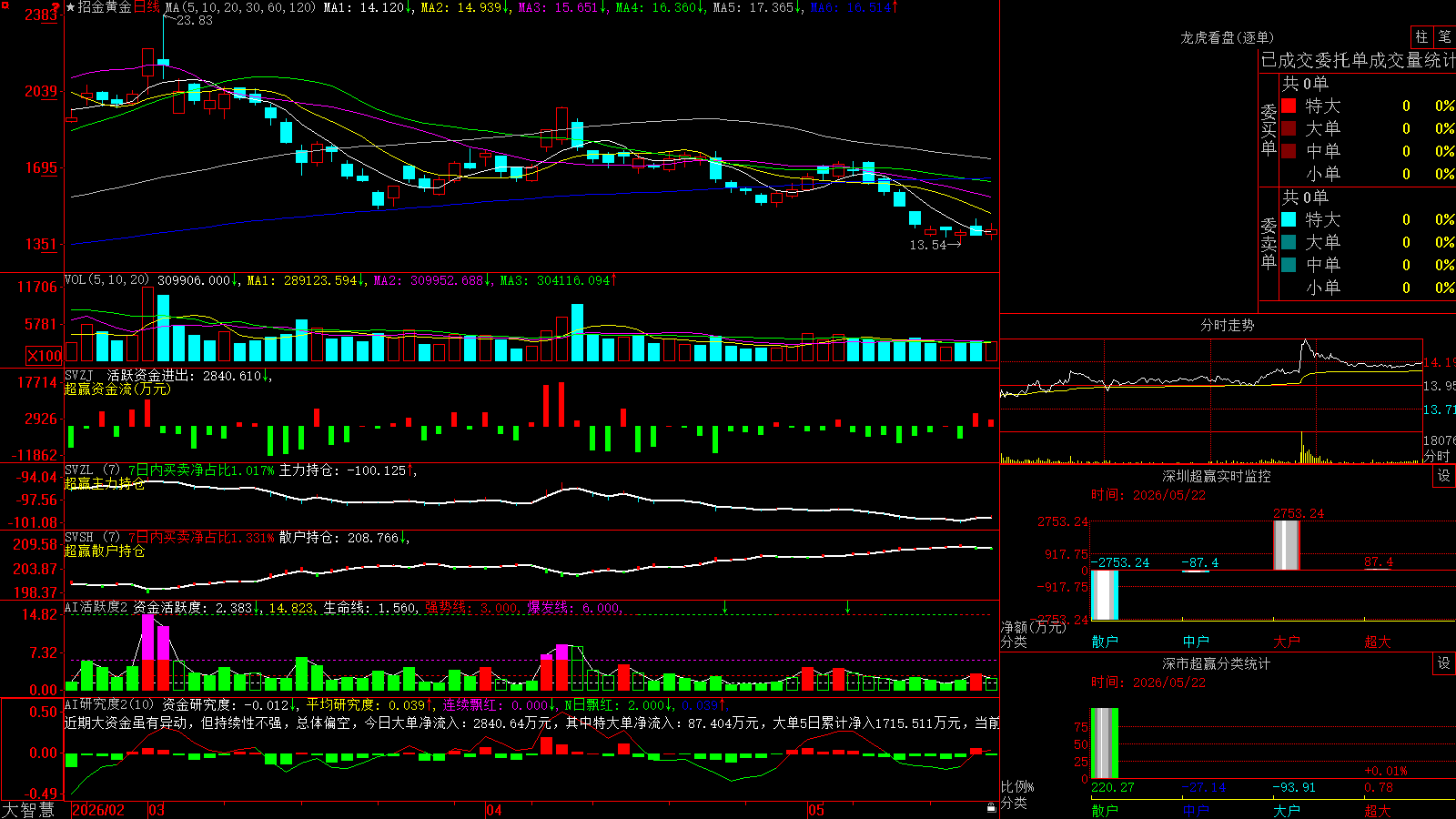Click the bright red 特大 buy-order color swatch
This screenshot has width=1456, height=819.
click(x=1289, y=106)
